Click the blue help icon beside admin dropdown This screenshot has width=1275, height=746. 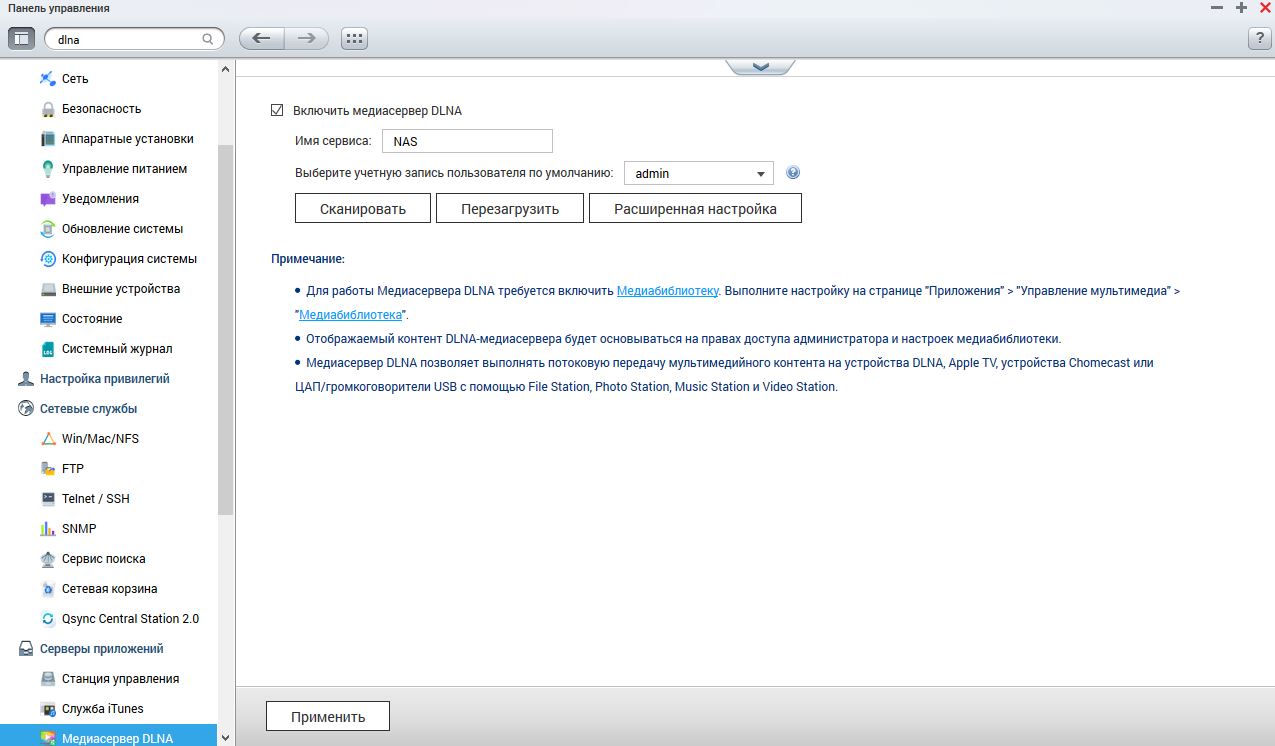tap(793, 173)
